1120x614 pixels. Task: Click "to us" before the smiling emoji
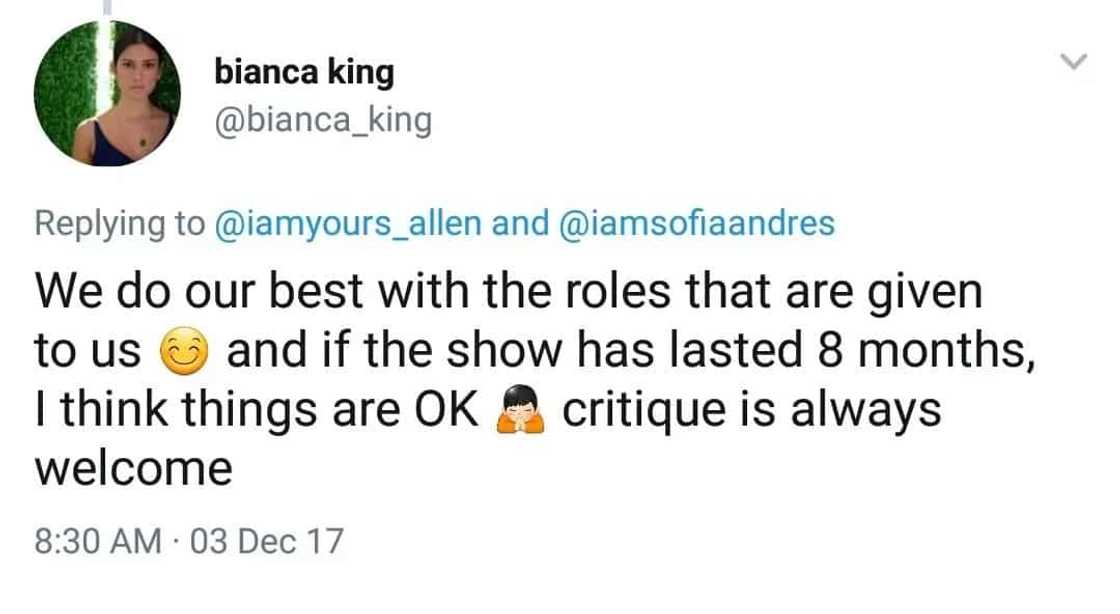(88, 352)
